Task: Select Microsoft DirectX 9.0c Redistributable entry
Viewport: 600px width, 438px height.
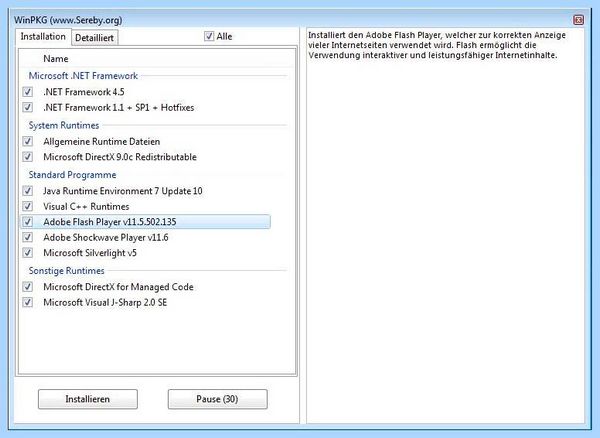Action: tap(120, 157)
